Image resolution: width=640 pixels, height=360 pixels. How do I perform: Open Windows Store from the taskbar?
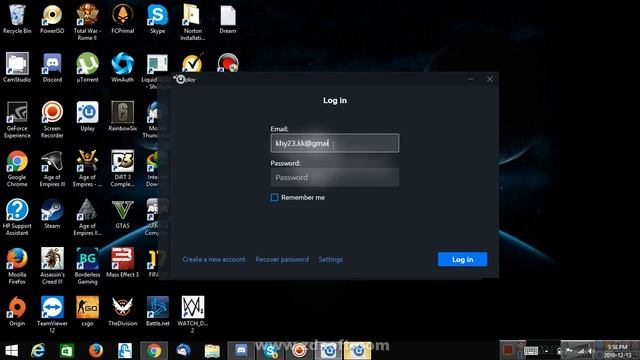click(67, 351)
